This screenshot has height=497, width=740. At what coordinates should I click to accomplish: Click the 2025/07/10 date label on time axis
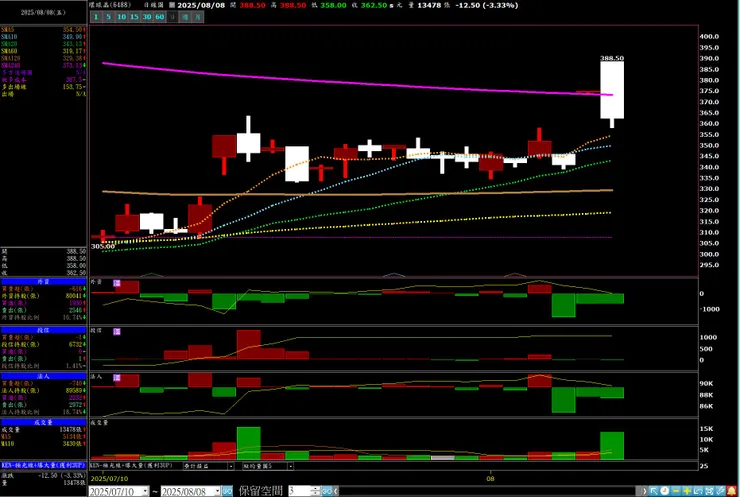point(109,479)
